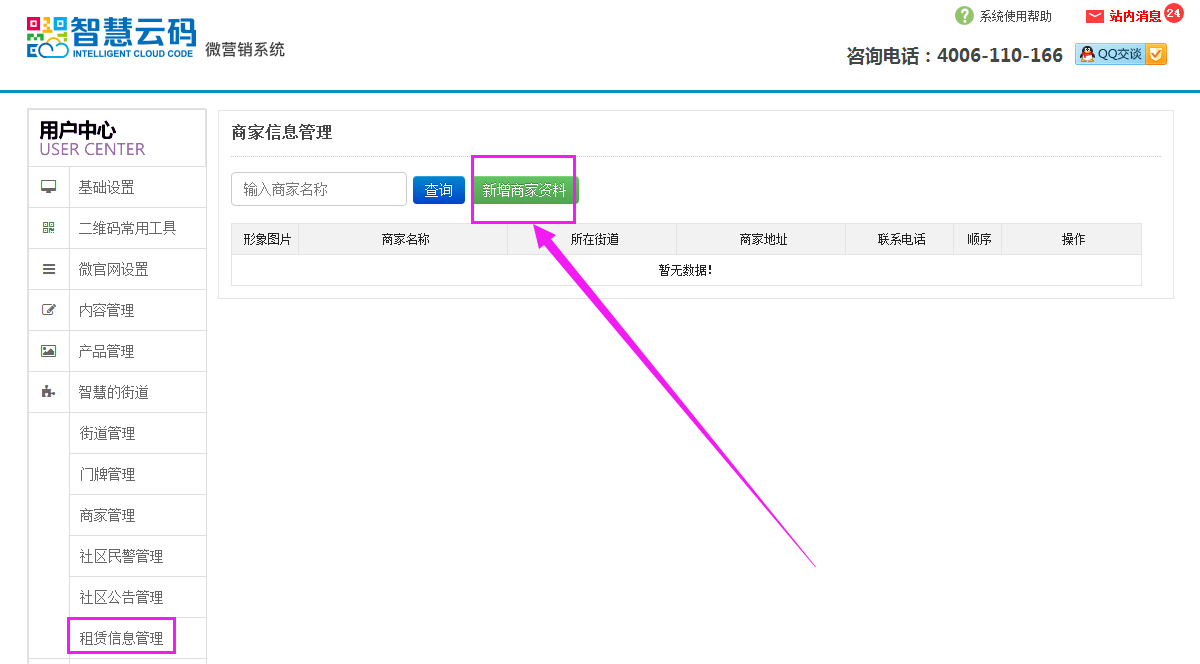Viewport: 1200px width, 664px height.
Task: Click the monitor icon beside 基础设置
Action: coord(48,187)
